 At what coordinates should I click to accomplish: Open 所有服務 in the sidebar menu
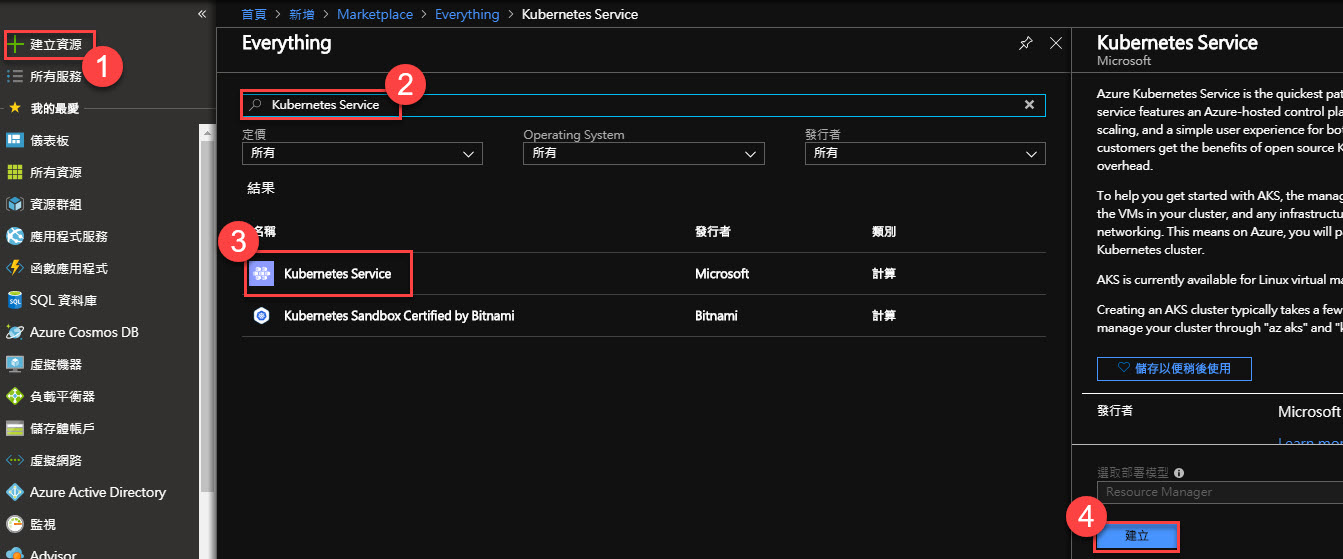tap(56, 76)
